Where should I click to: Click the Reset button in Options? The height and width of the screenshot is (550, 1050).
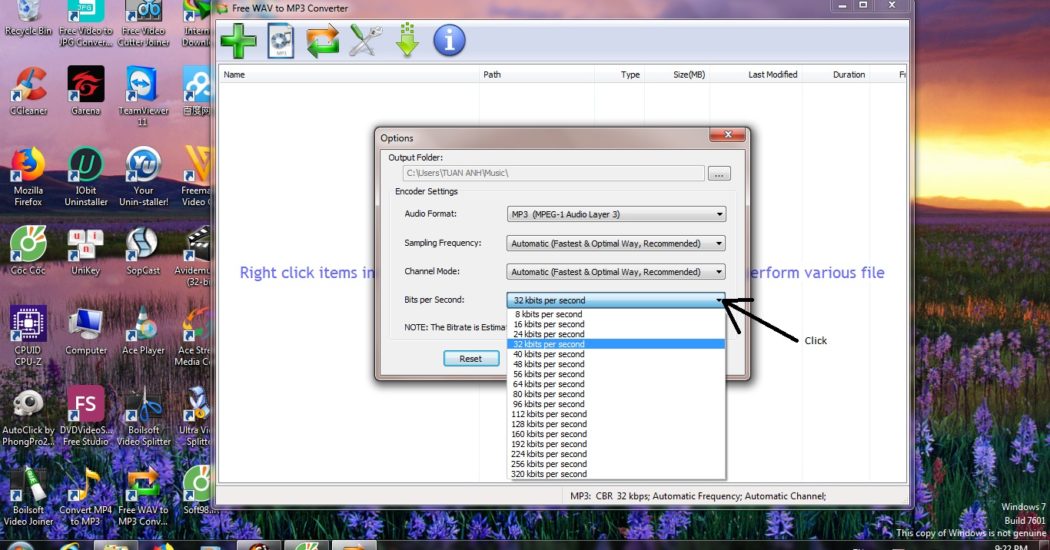click(x=471, y=359)
